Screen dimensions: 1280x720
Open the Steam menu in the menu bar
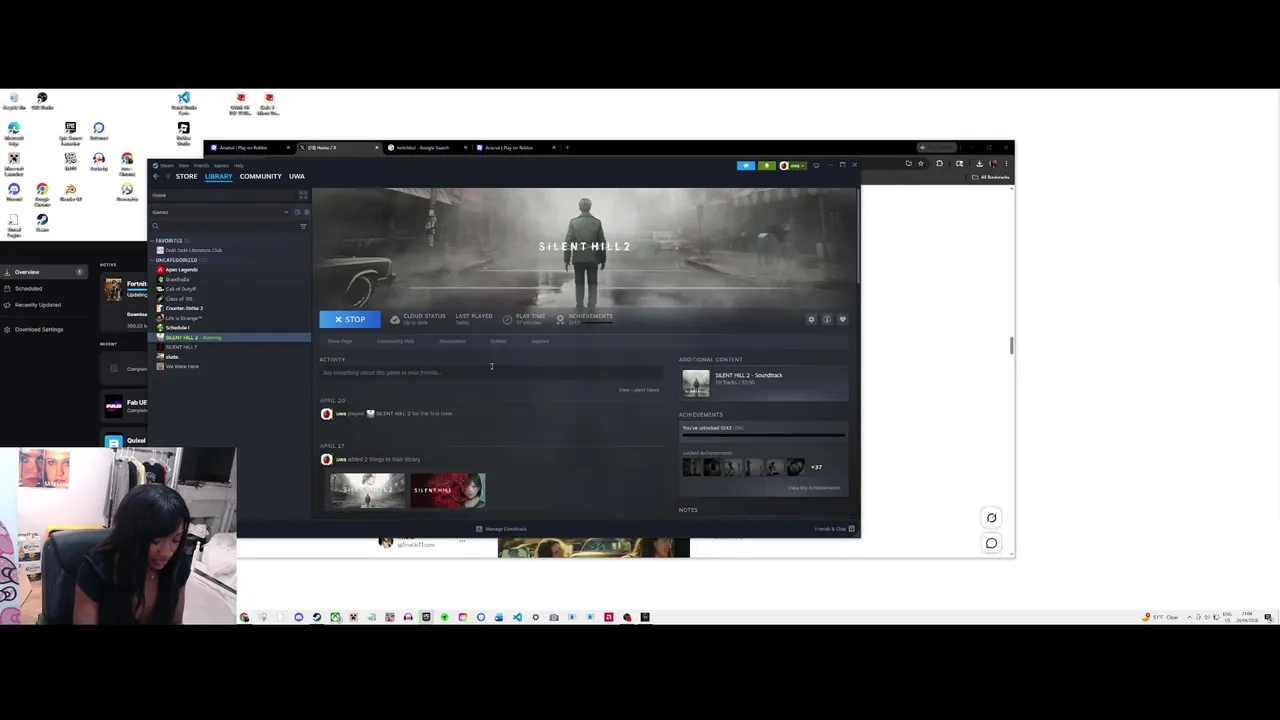[x=167, y=165]
